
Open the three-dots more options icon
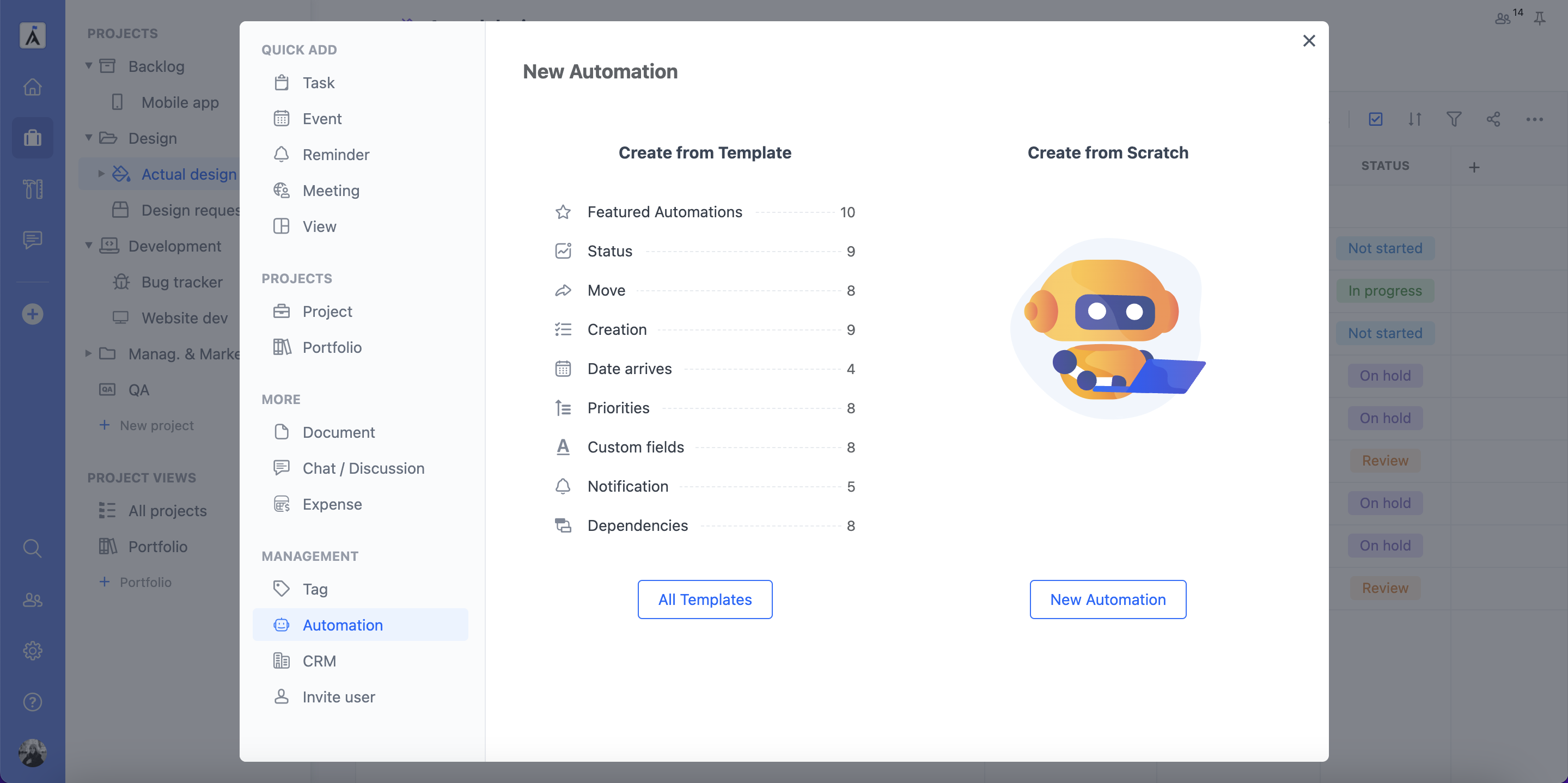coord(1535,119)
